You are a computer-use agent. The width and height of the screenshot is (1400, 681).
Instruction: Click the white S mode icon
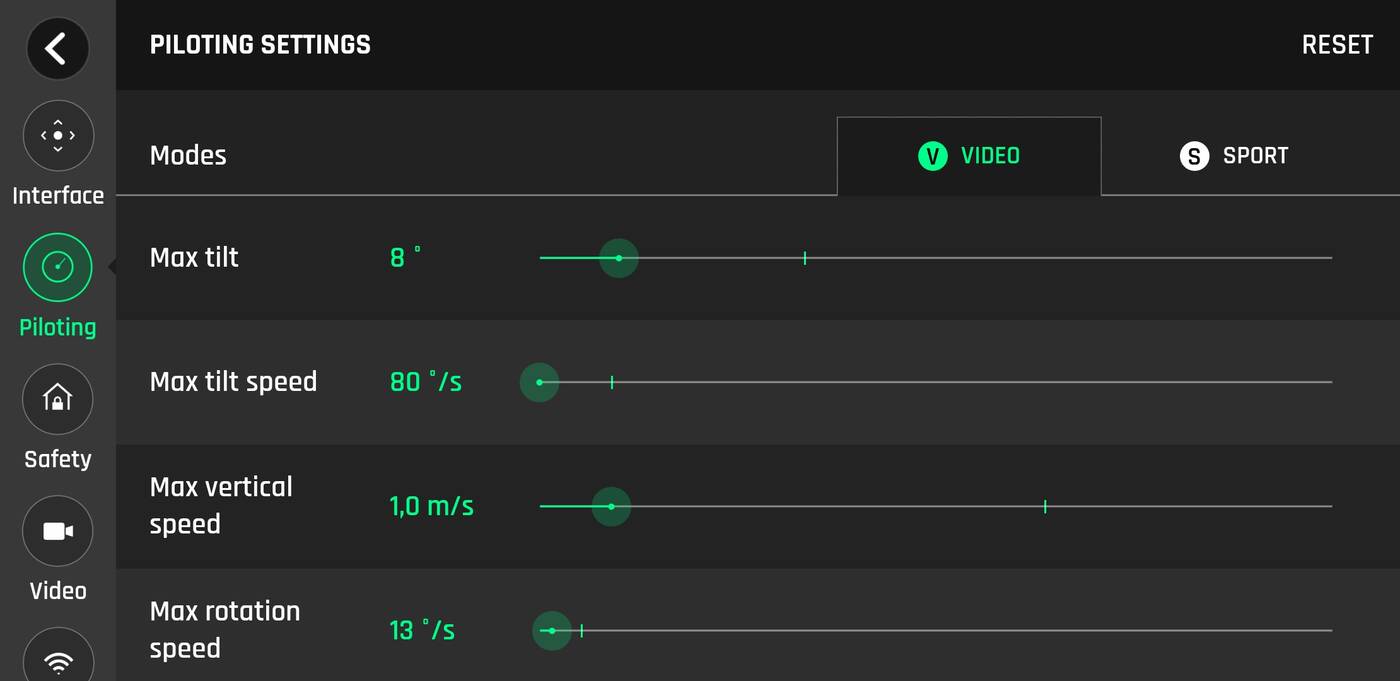click(x=1194, y=156)
